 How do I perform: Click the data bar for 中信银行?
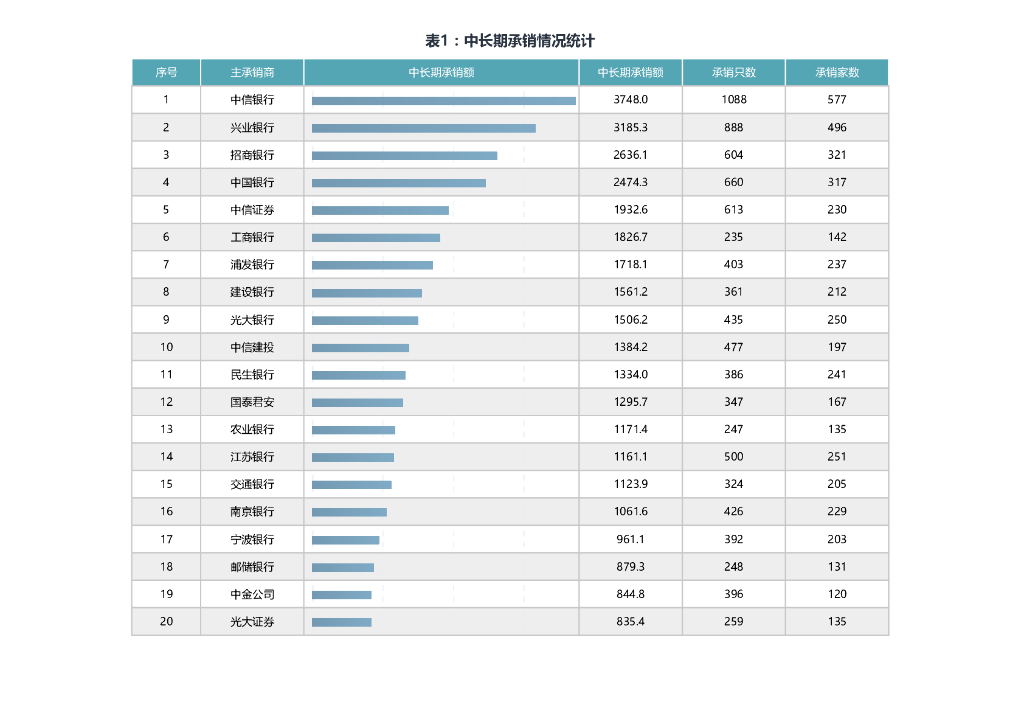[x=443, y=101]
